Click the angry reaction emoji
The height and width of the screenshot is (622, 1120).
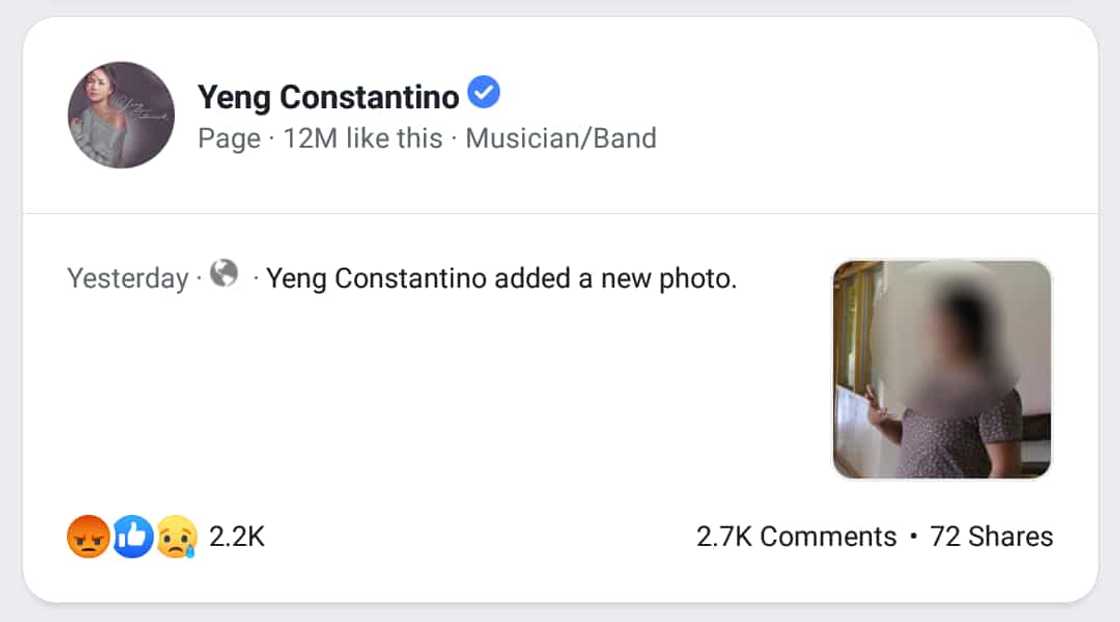click(x=88, y=537)
